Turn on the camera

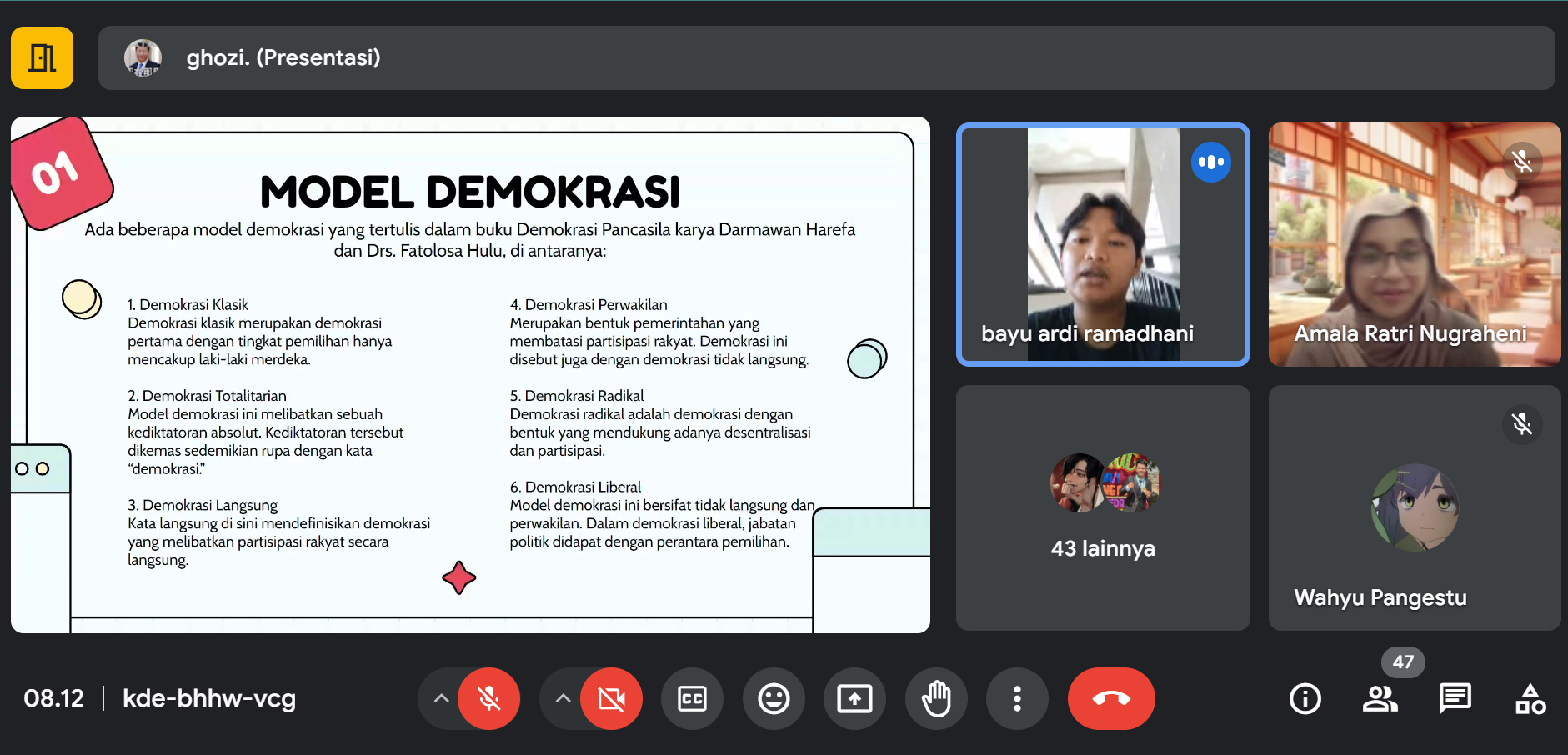click(611, 698)
